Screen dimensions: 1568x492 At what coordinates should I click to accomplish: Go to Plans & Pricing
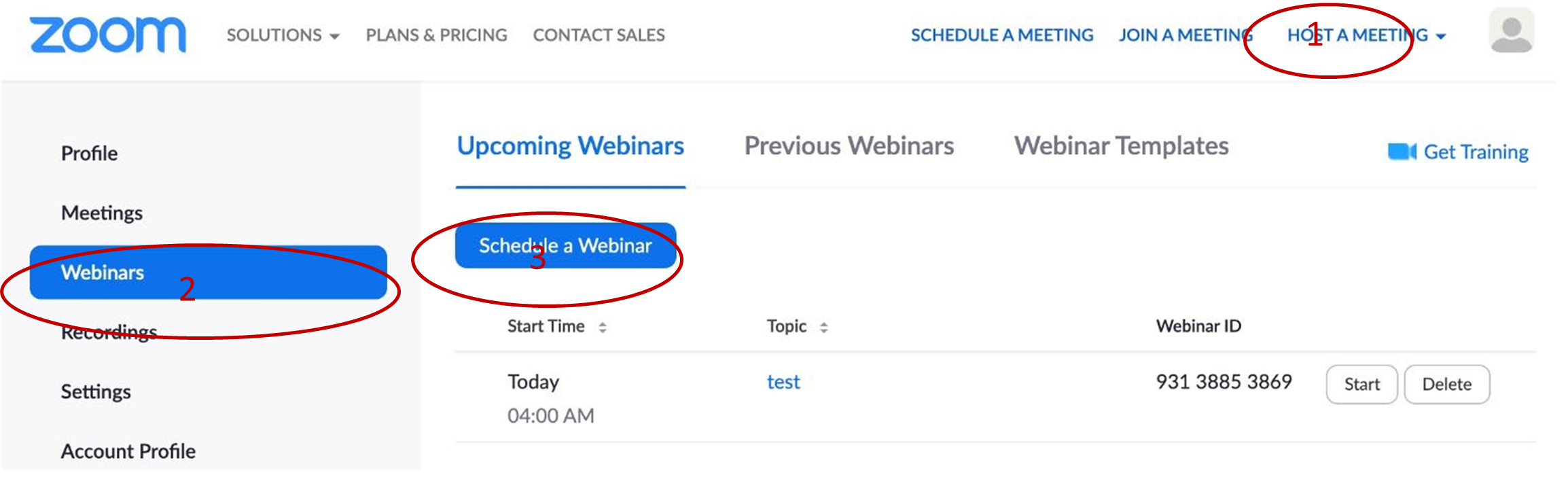point(436,35)
